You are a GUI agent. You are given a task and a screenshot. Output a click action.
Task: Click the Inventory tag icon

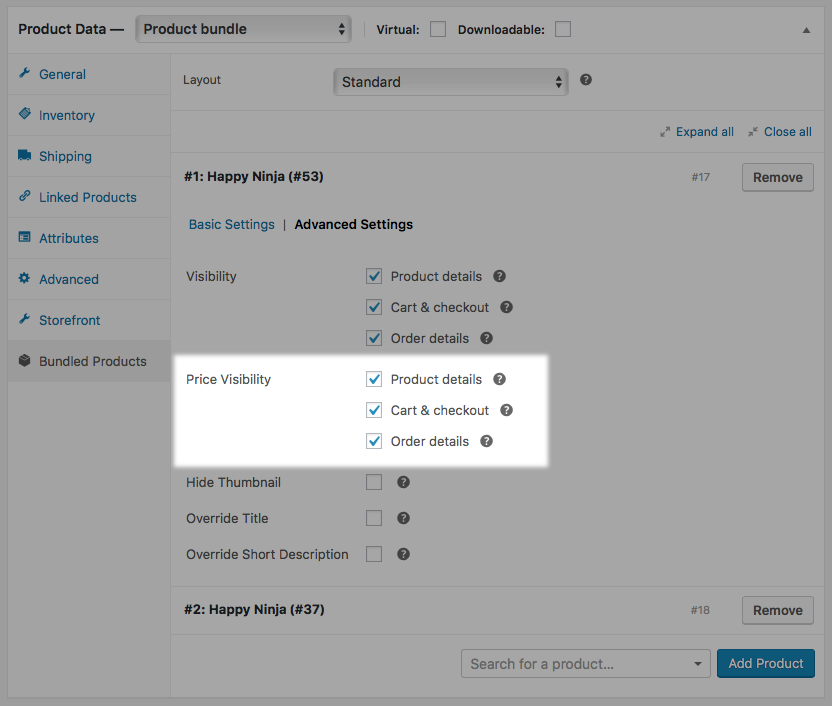[x=24, y=114]
